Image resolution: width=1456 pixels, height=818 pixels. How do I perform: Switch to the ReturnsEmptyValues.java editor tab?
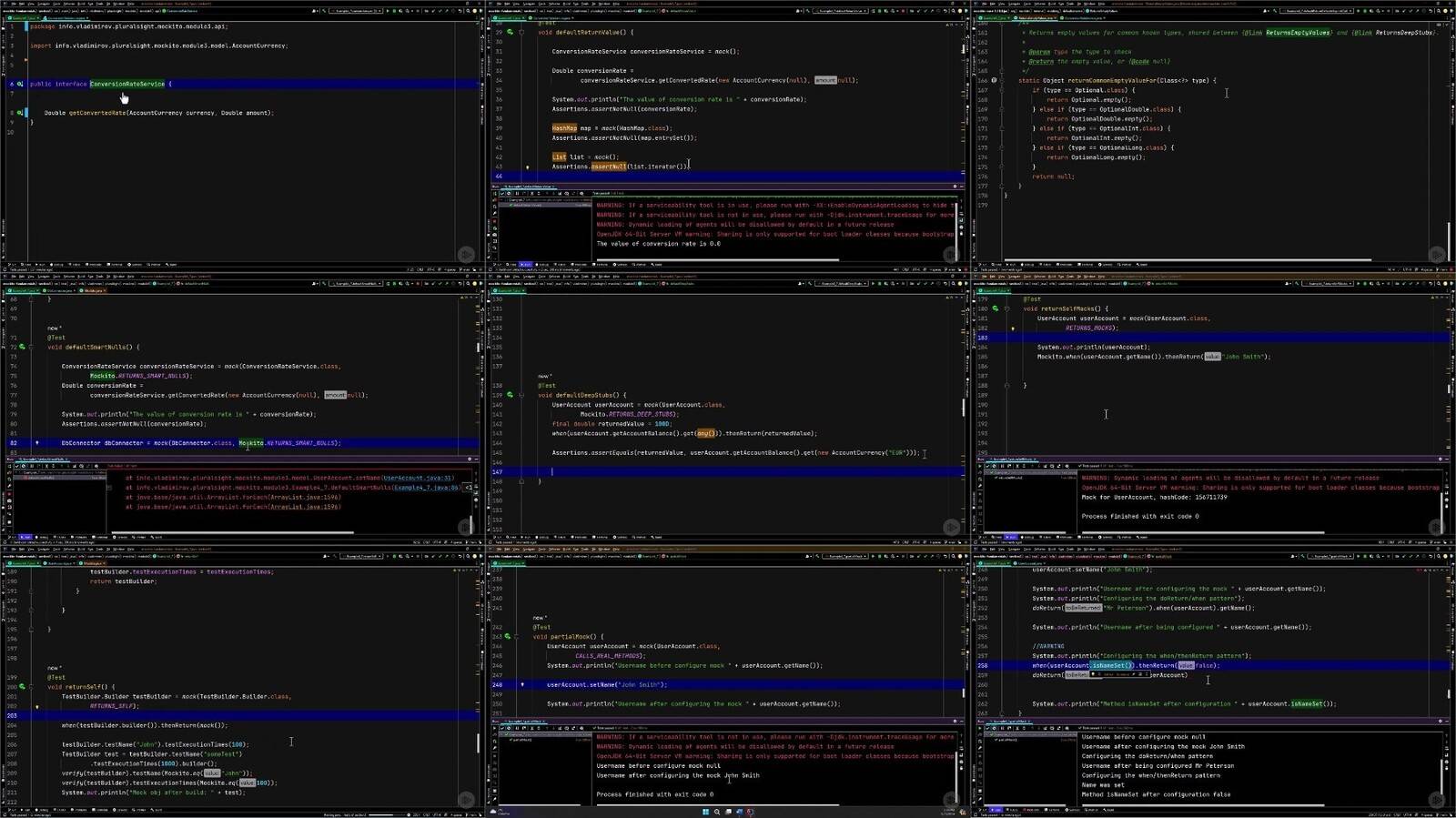tap(1036, 17)
